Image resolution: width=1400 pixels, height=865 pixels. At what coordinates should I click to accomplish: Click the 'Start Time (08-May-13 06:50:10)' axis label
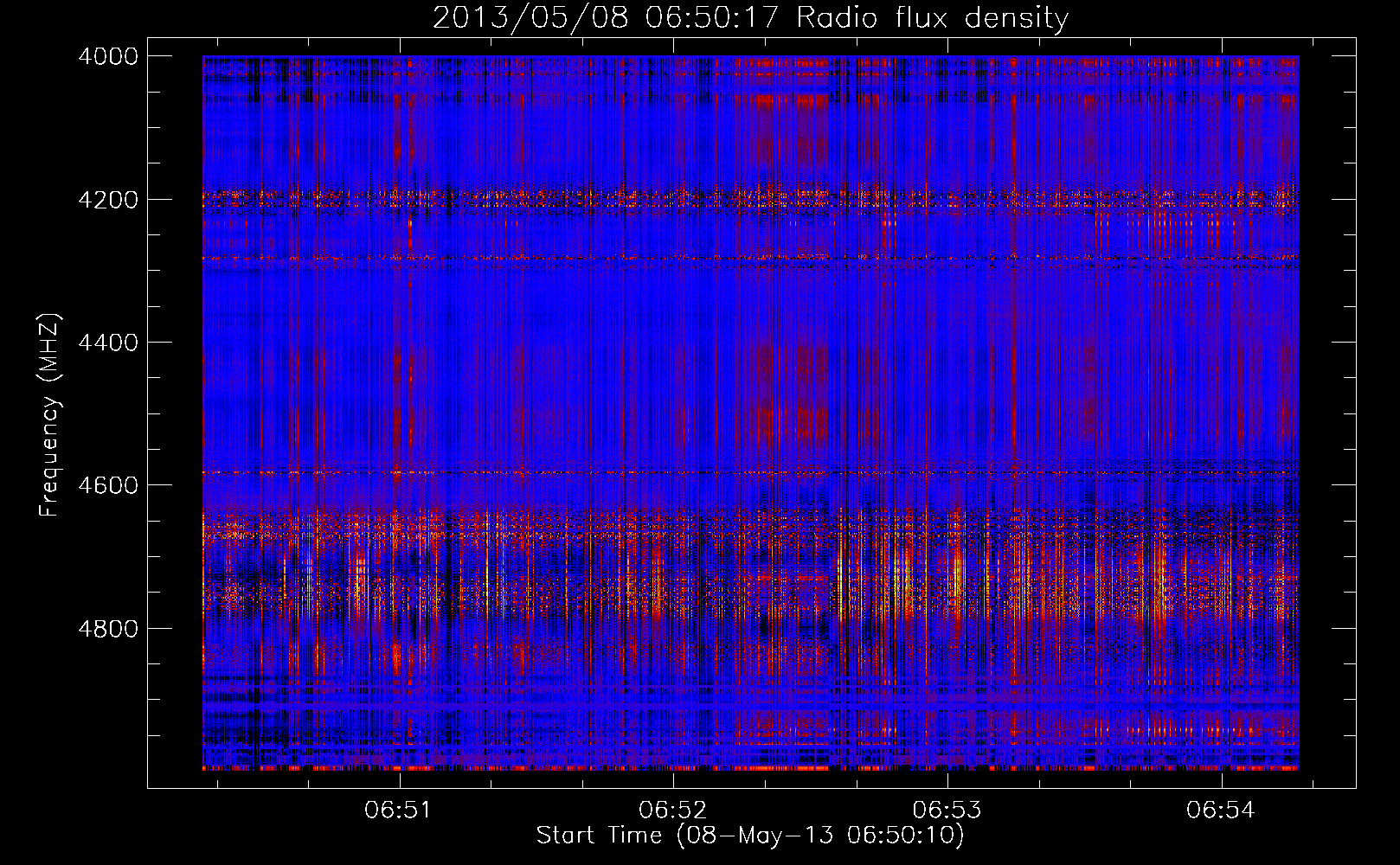pyautogui.click(x=750, y=836)
